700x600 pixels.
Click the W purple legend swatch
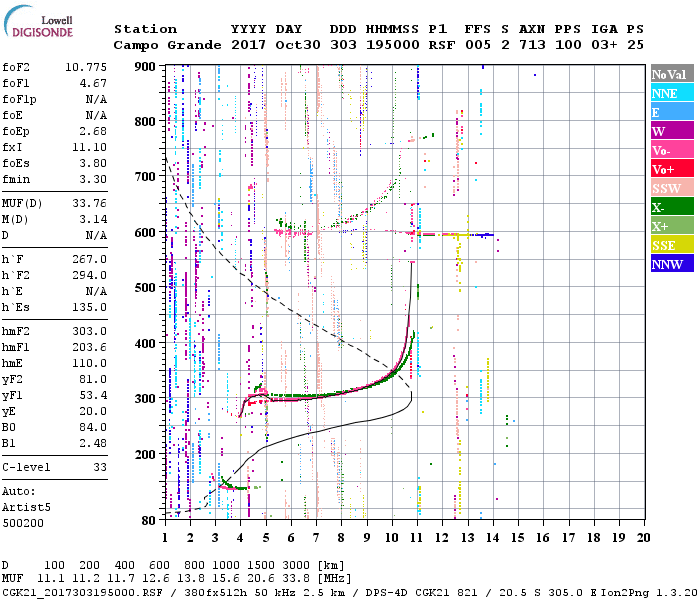[672, 131]
